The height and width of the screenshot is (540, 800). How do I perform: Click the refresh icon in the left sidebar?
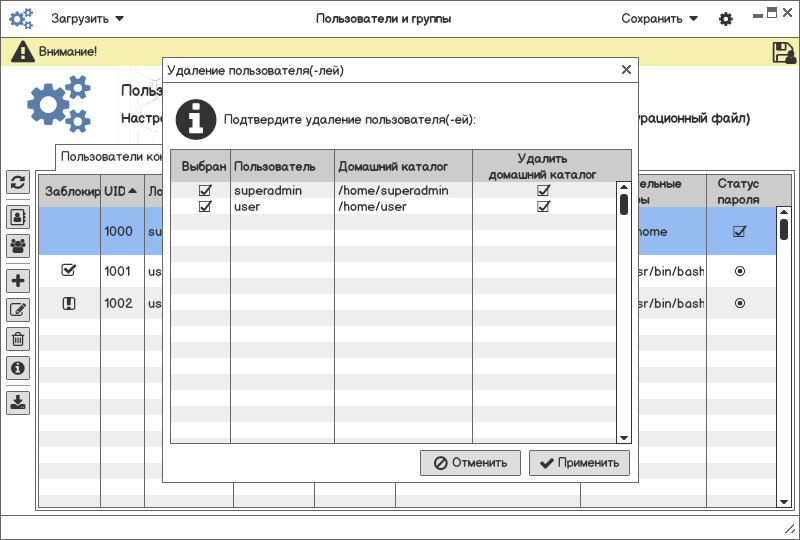tap(18, 182)
